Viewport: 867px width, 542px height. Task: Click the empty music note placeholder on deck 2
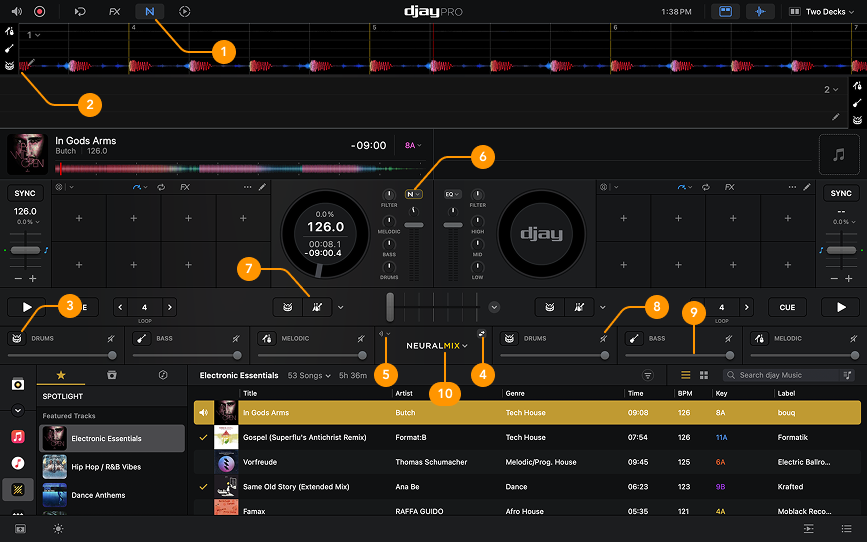pyautogui.click(x=839, y=154)
